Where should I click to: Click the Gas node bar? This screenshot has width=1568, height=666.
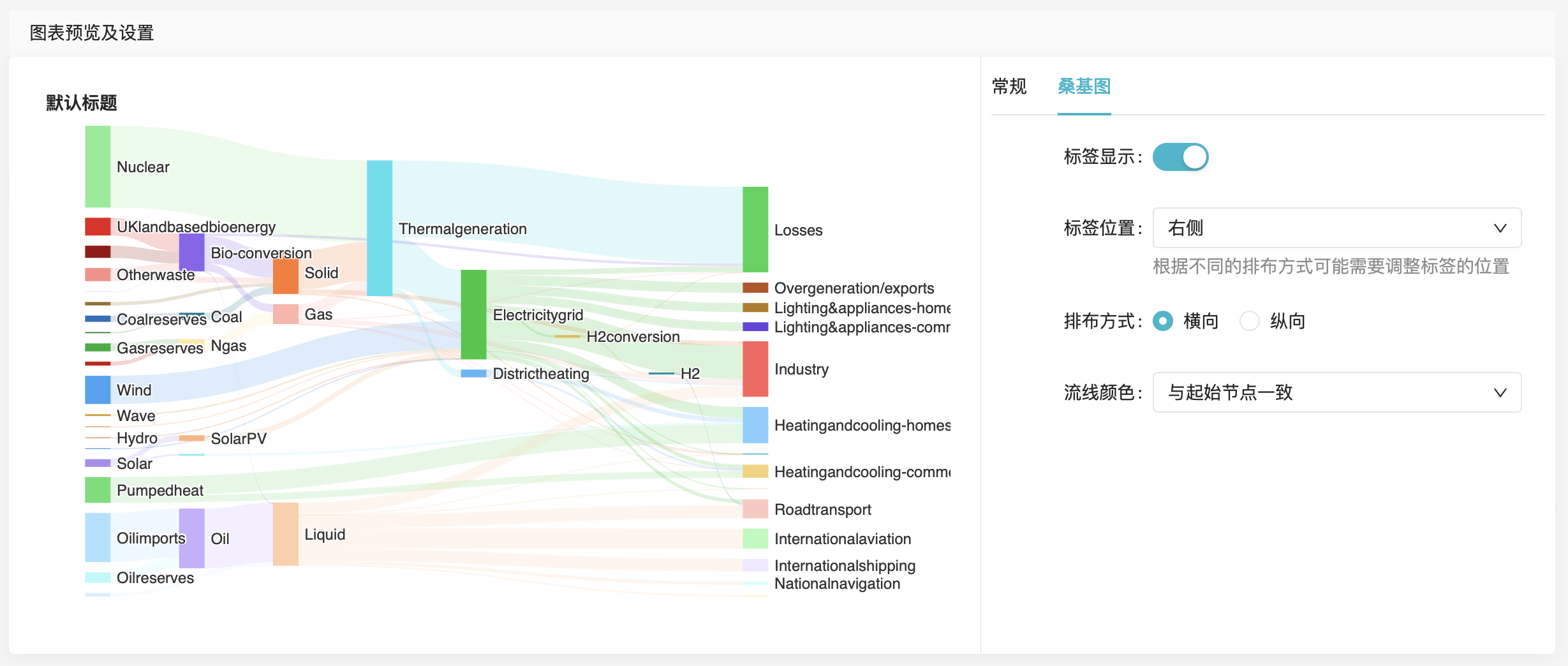point(286,314)
